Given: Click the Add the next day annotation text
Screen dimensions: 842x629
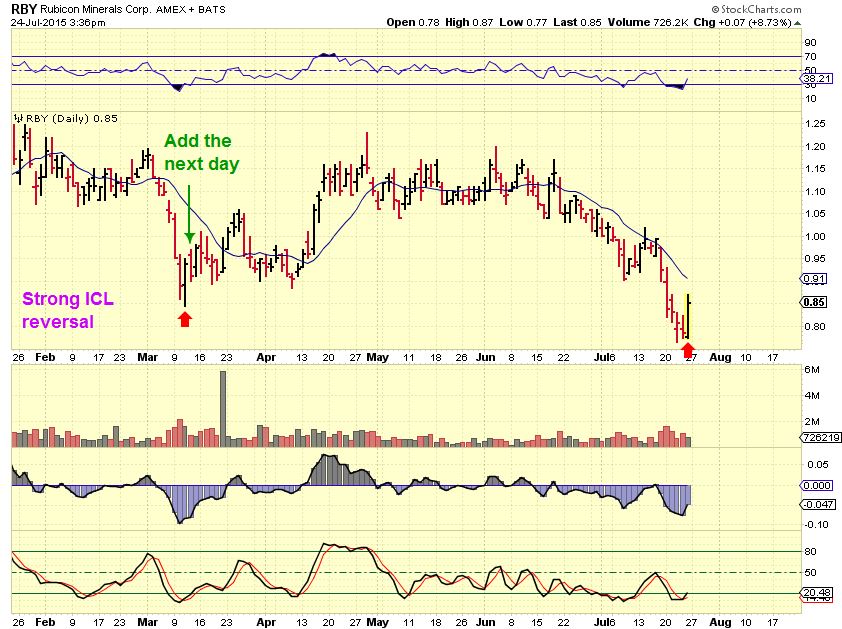Looking at the screenshot, I should [201, 152].
